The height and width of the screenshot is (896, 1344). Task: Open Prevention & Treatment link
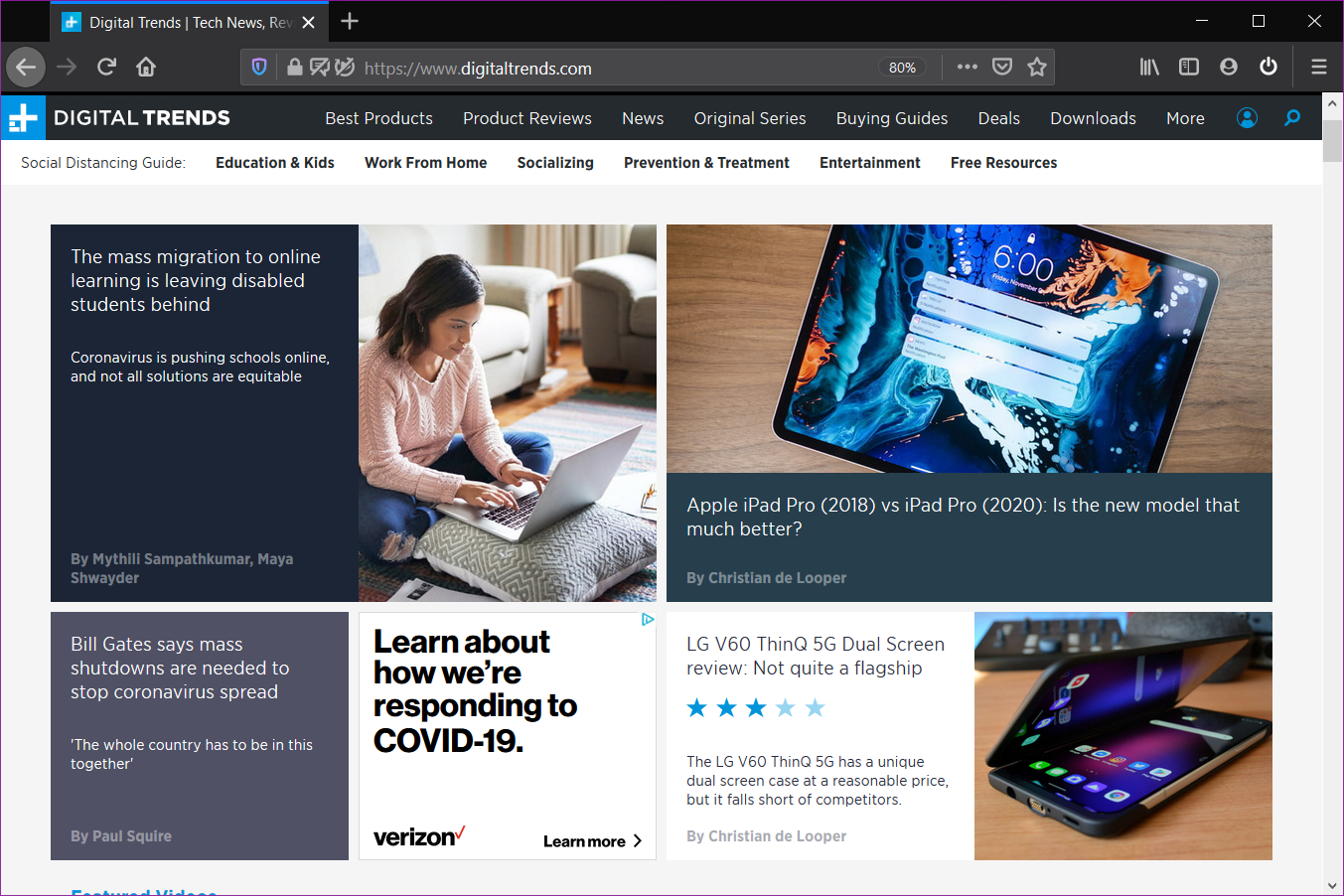pos(706,163)
